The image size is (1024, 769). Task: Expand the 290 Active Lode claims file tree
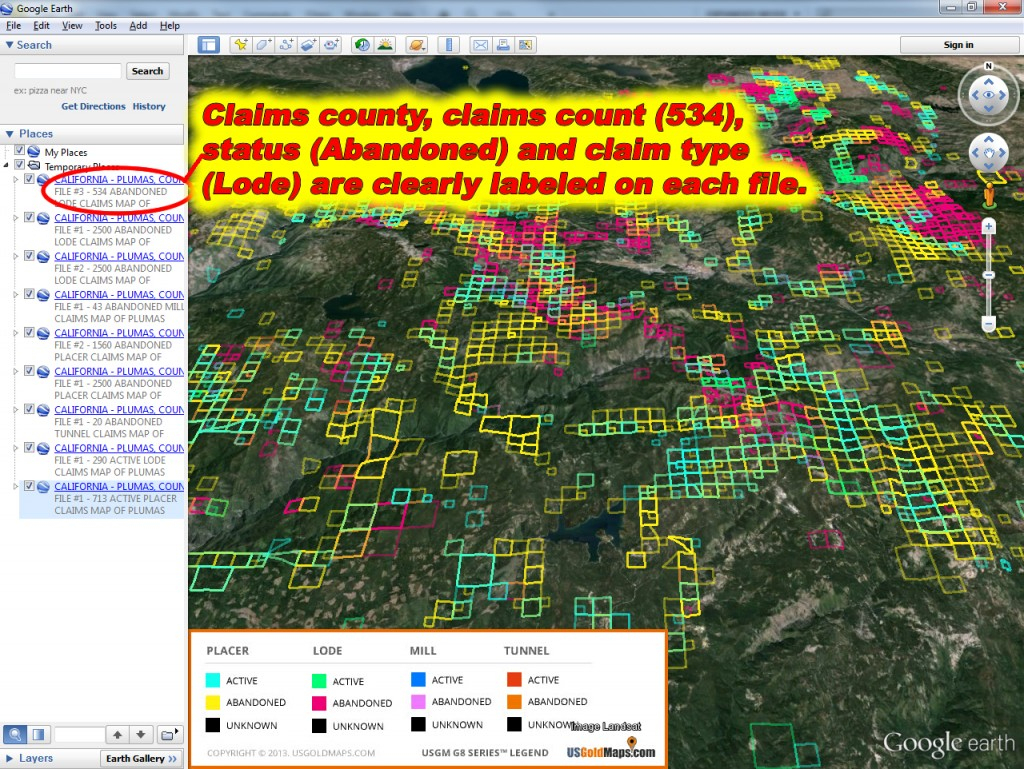tap(15, 448)
